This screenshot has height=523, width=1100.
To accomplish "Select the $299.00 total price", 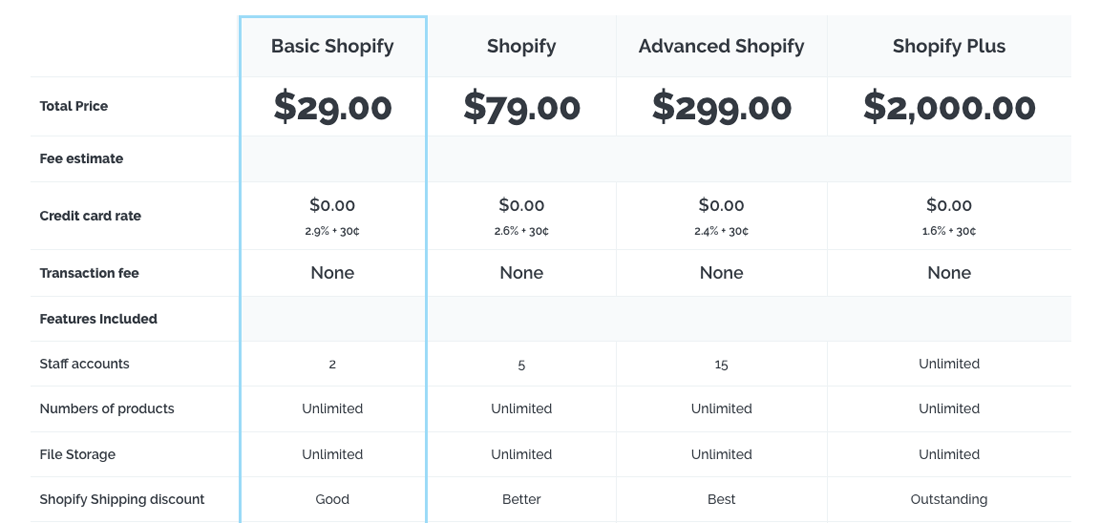I will [x=721, y=107].
